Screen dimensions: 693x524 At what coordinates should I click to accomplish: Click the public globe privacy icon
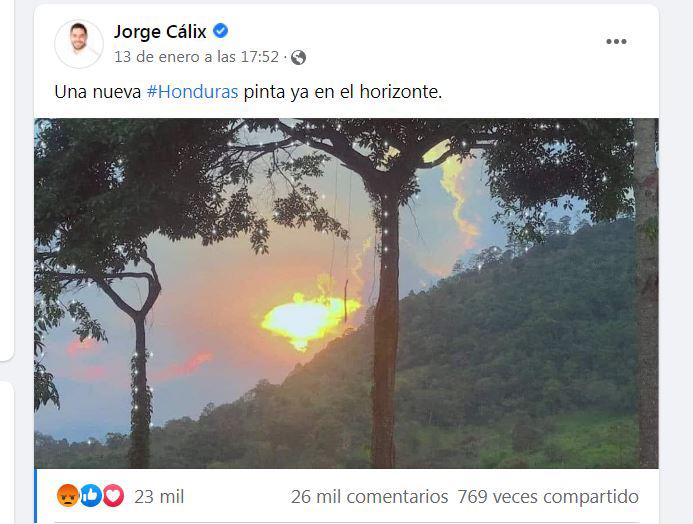click(298, 57)
